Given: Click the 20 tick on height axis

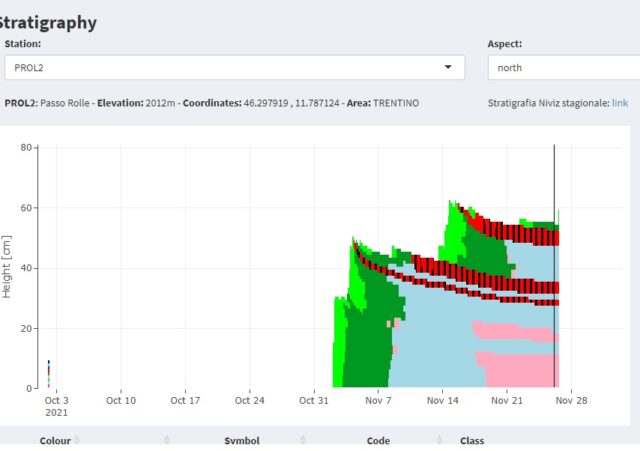Looking at the screenshot, I should coord(26,328).
